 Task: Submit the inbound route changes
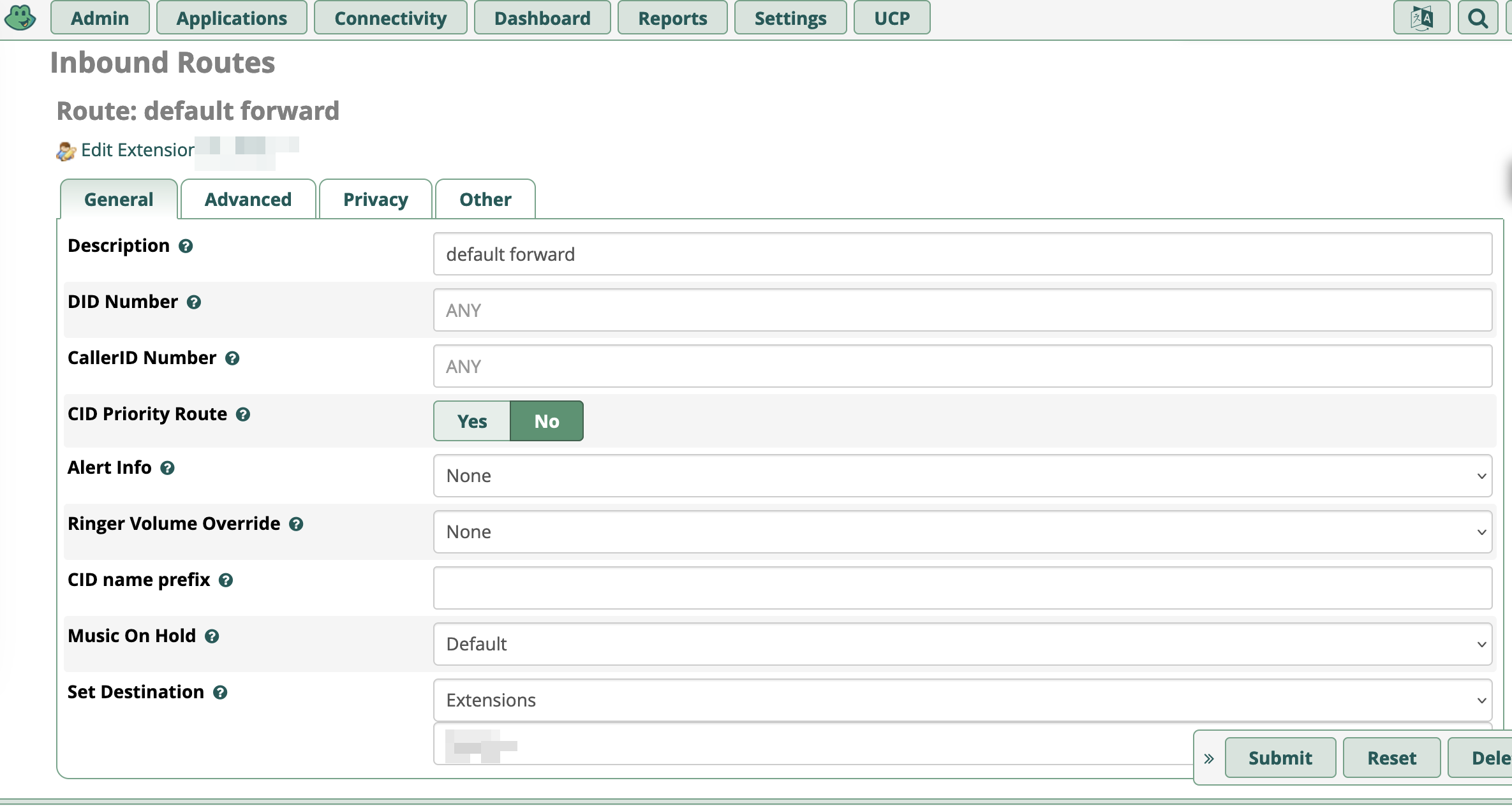pos(1280,757)
